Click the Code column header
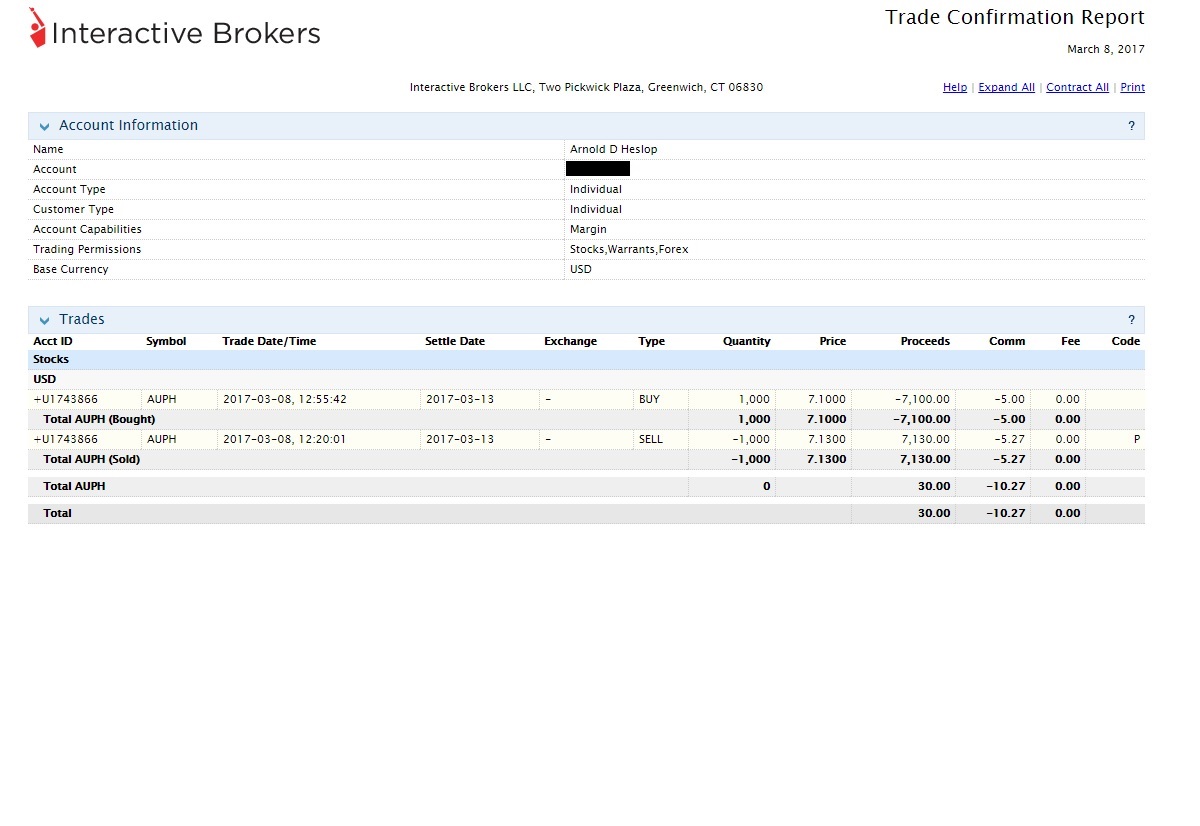 (x=1126, y=341)
